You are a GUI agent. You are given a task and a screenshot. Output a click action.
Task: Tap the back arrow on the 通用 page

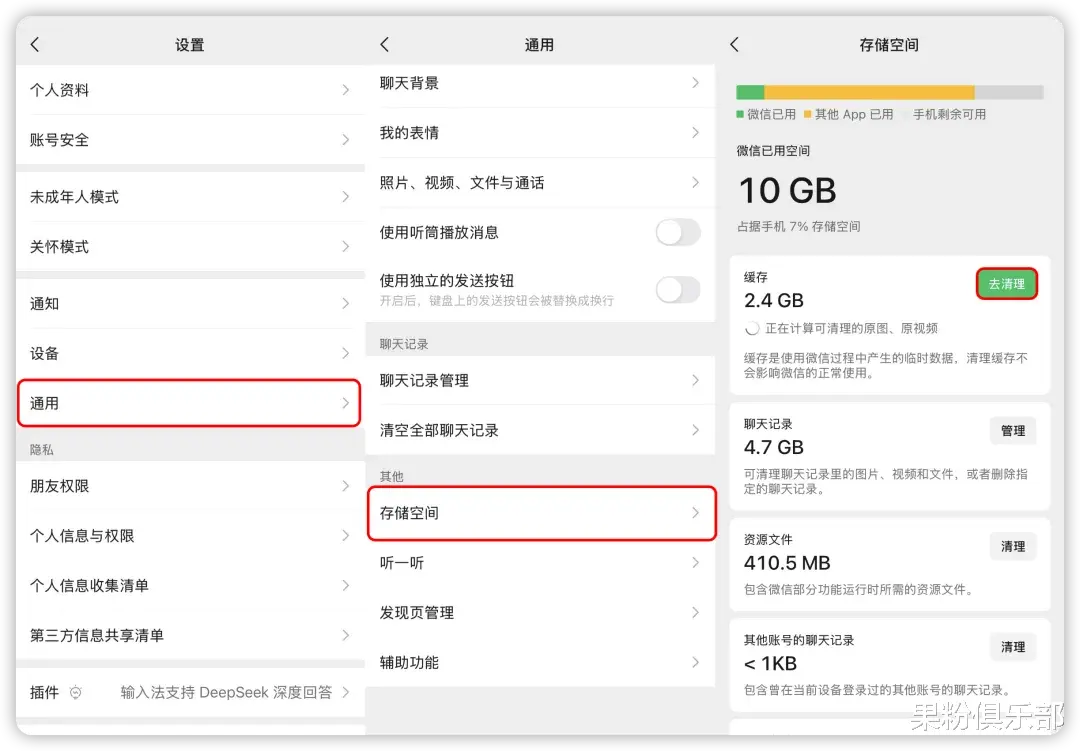click(x=385, y=44)
